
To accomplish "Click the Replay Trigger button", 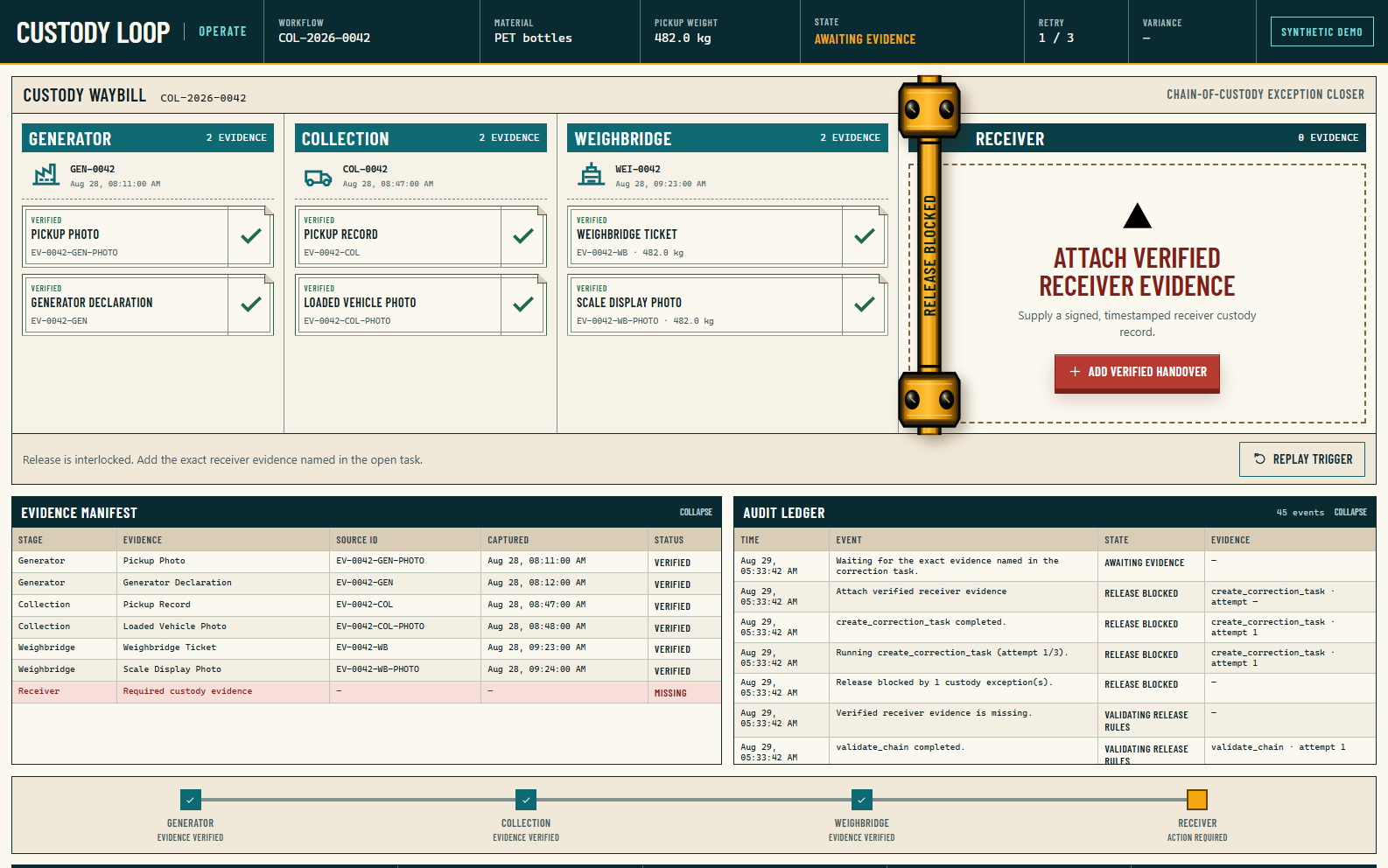I will pos(1302,459).
